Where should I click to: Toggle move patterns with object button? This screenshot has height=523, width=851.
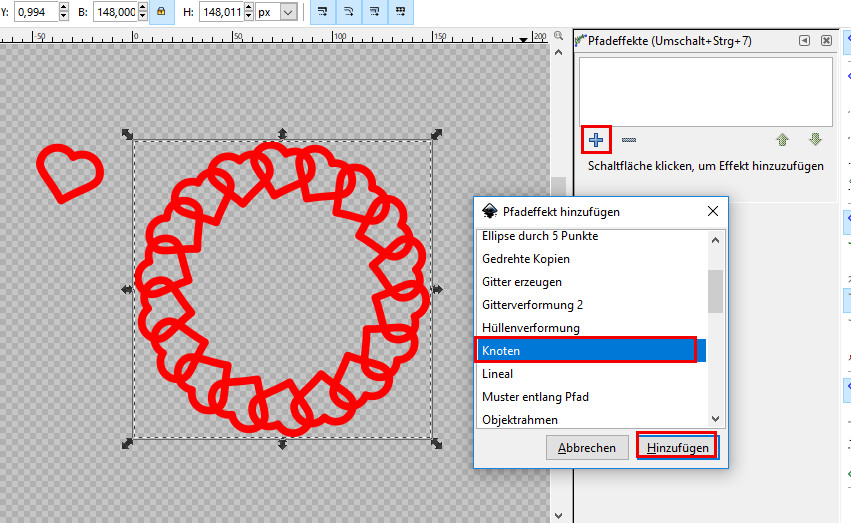pyautogui.click(x=401, y=11)
